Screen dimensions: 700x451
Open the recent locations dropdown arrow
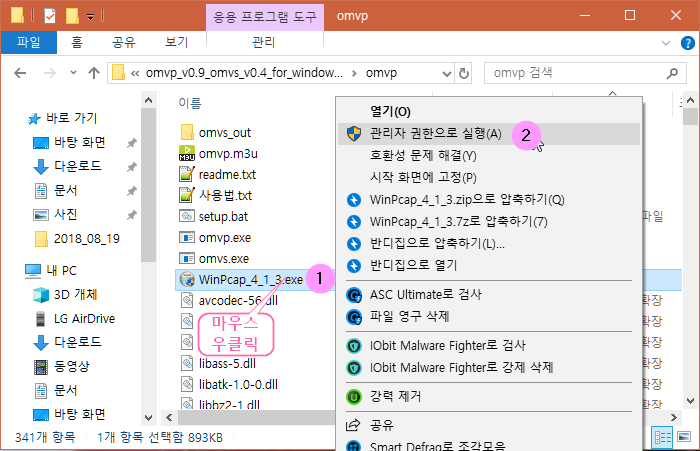73,72
